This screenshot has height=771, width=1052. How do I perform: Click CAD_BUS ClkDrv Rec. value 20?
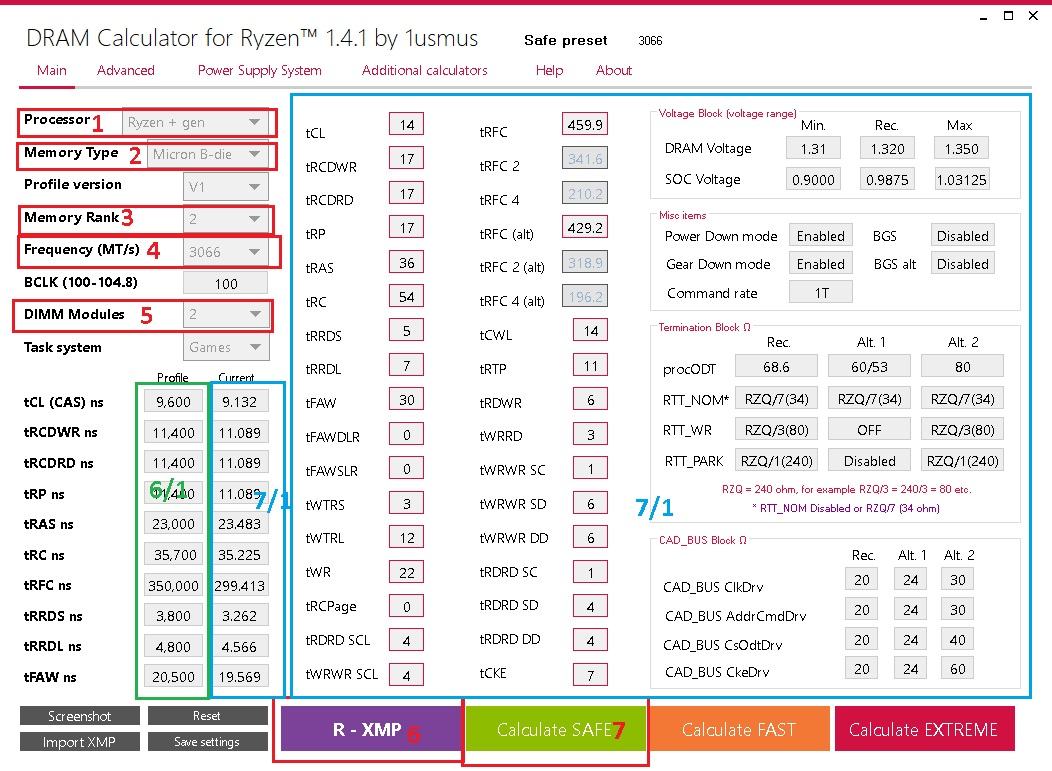coord(861,579)
